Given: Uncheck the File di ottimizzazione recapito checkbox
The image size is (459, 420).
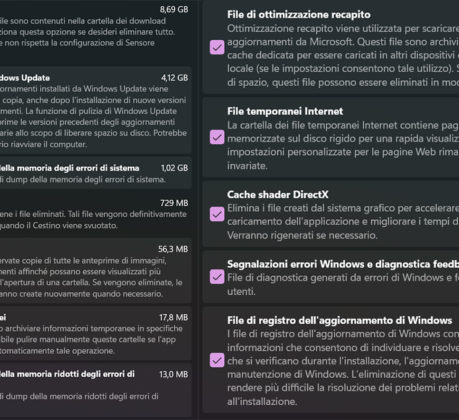Looking at the screenshot, I should 217,47.
